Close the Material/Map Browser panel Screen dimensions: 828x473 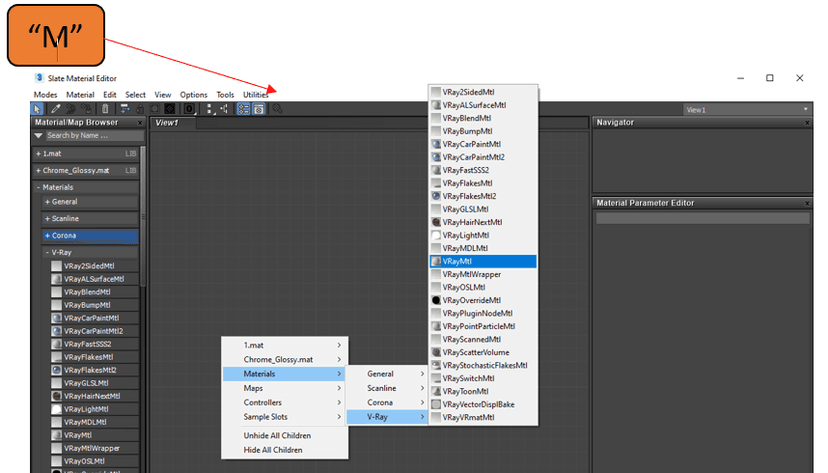pyautogui.click(x=140, y=122)
